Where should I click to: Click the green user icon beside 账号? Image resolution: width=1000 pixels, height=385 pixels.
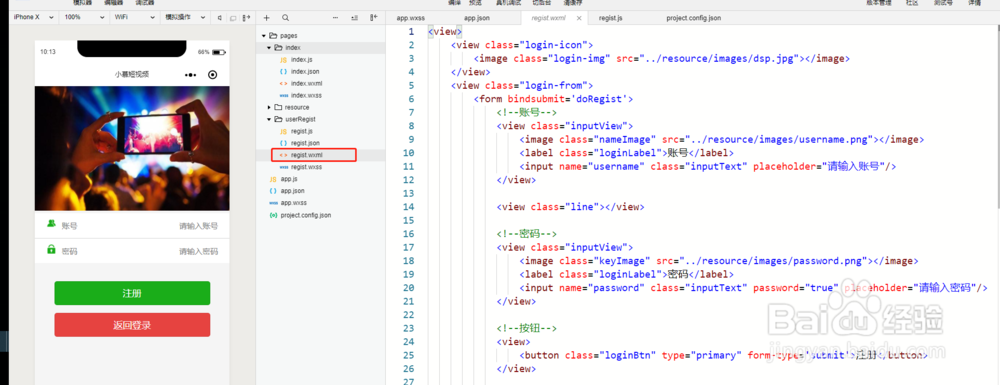51,224
